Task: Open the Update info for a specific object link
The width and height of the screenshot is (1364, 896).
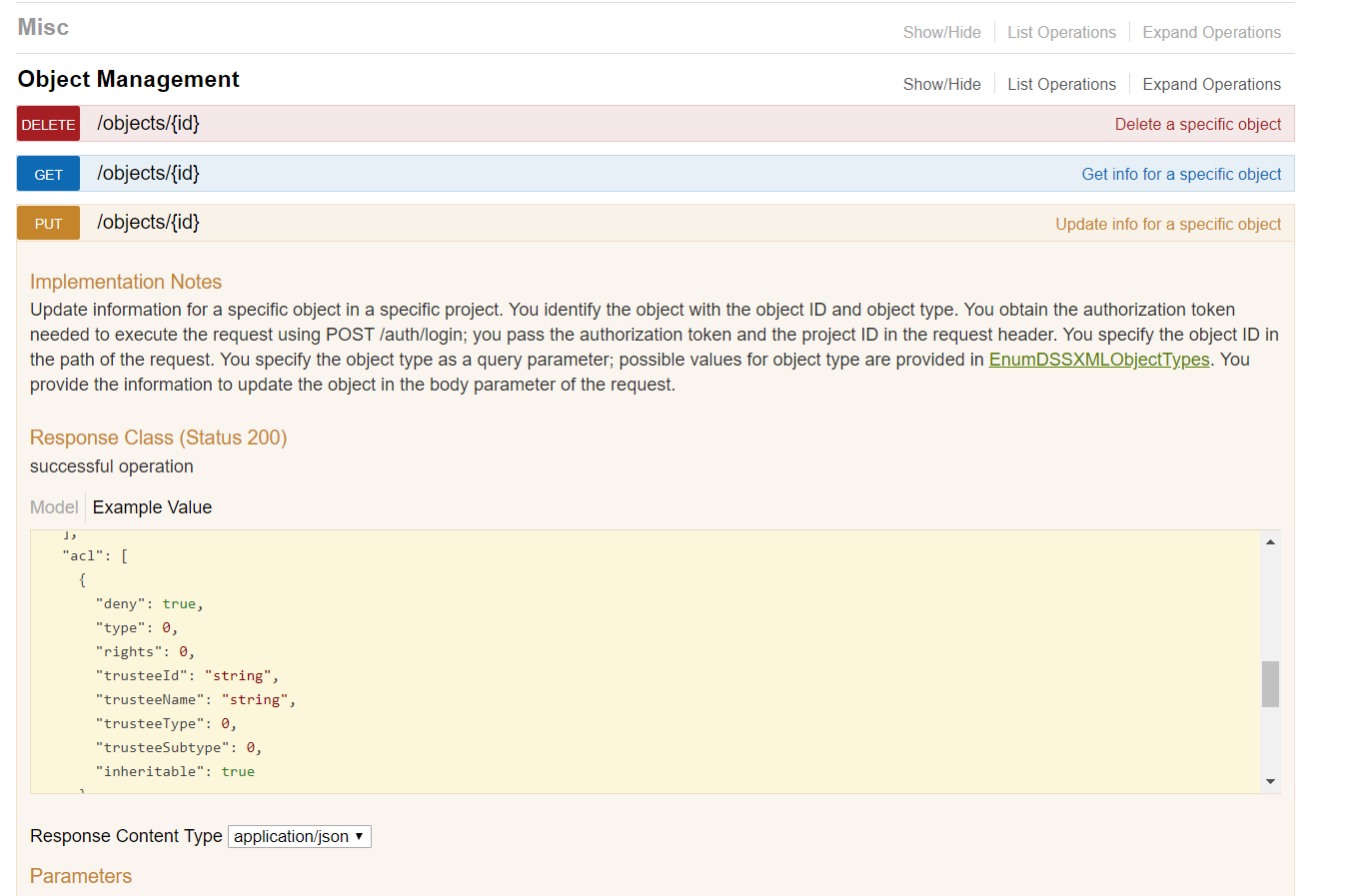Action: coord(1167,223)
